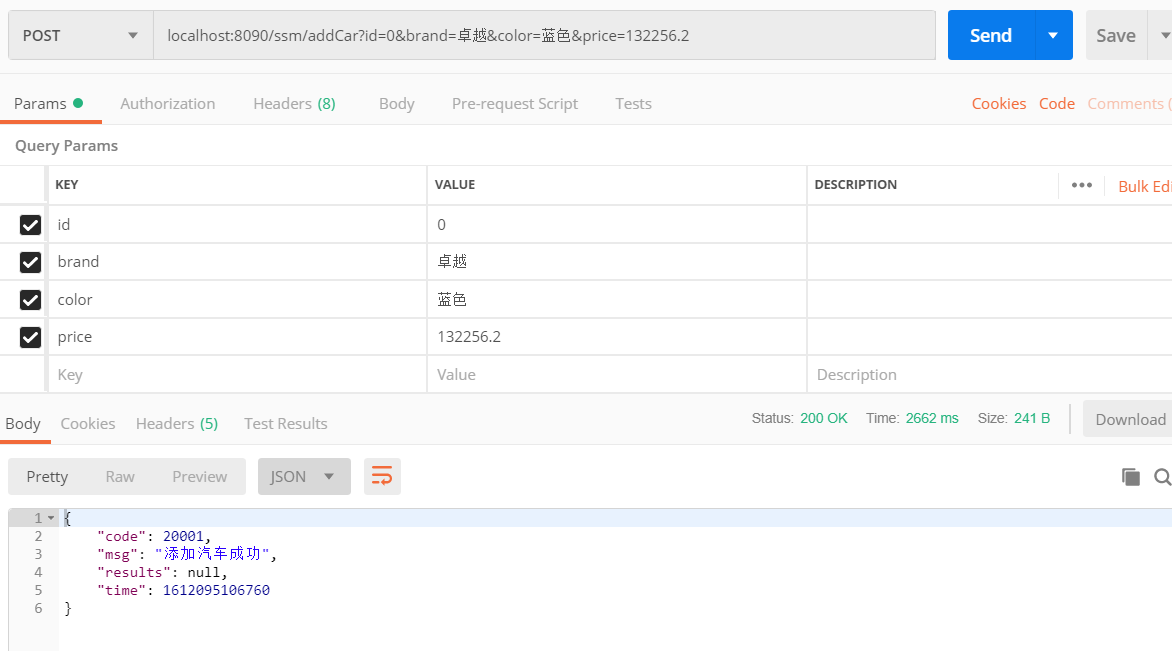Click the code value 20001

[x=183, y=536]
